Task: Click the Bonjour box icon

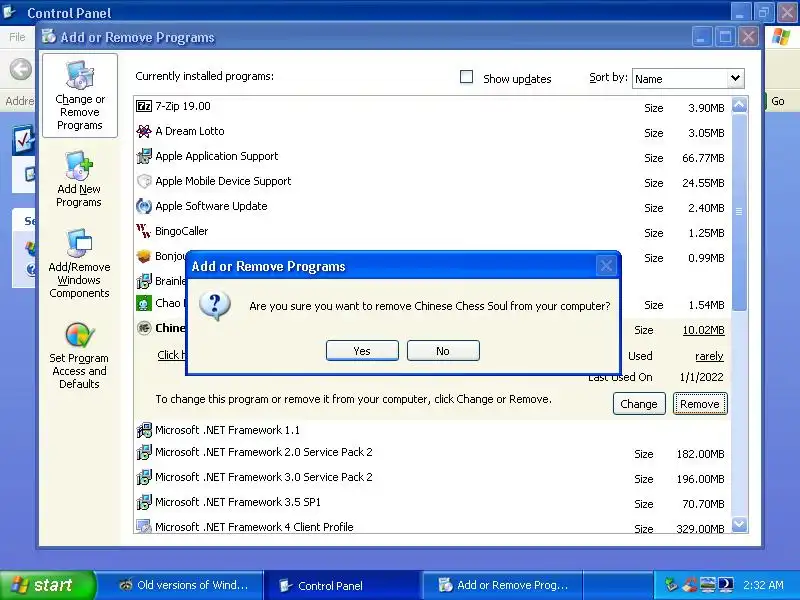Action: click(144, 256)
